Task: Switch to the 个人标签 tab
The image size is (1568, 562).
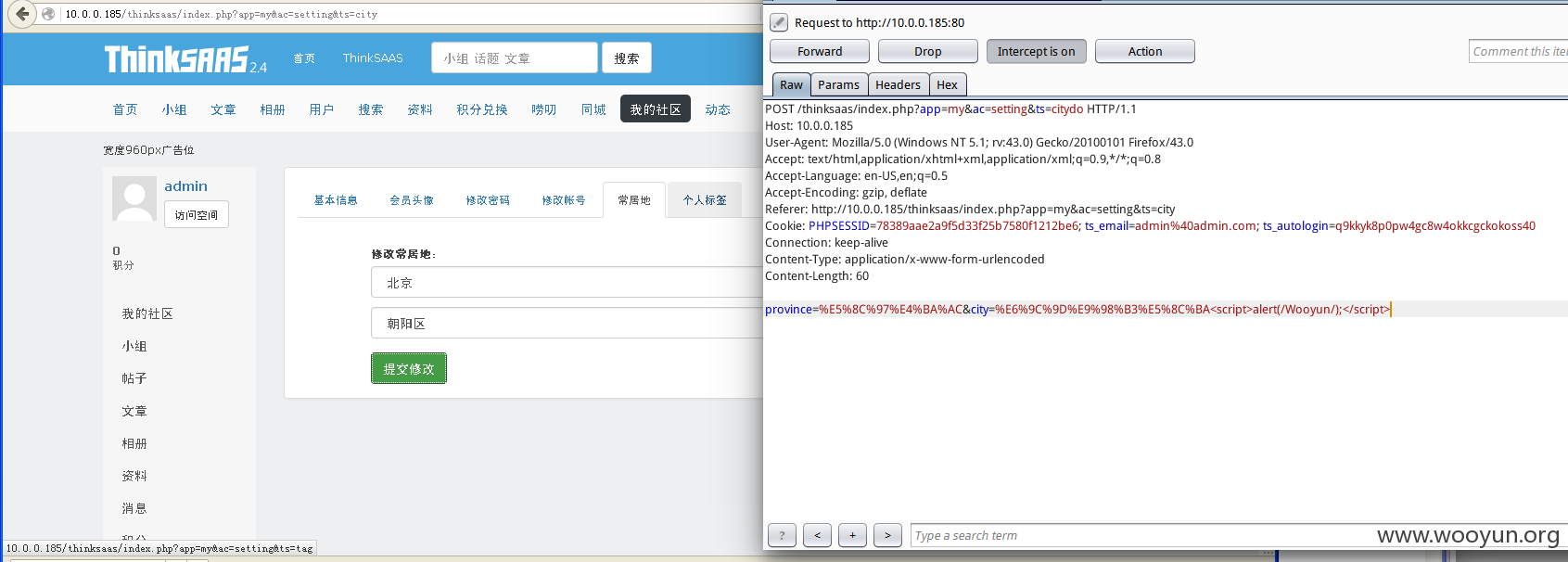Action: [x=705, y=200]
